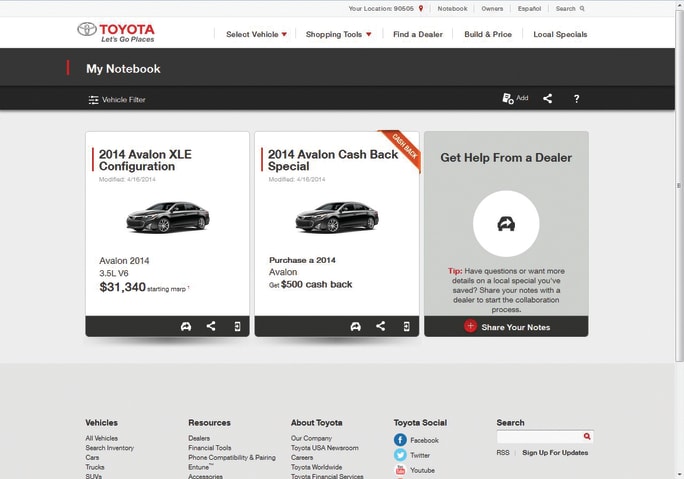Share the Avalon Cash Back Special card

(380, 326)
